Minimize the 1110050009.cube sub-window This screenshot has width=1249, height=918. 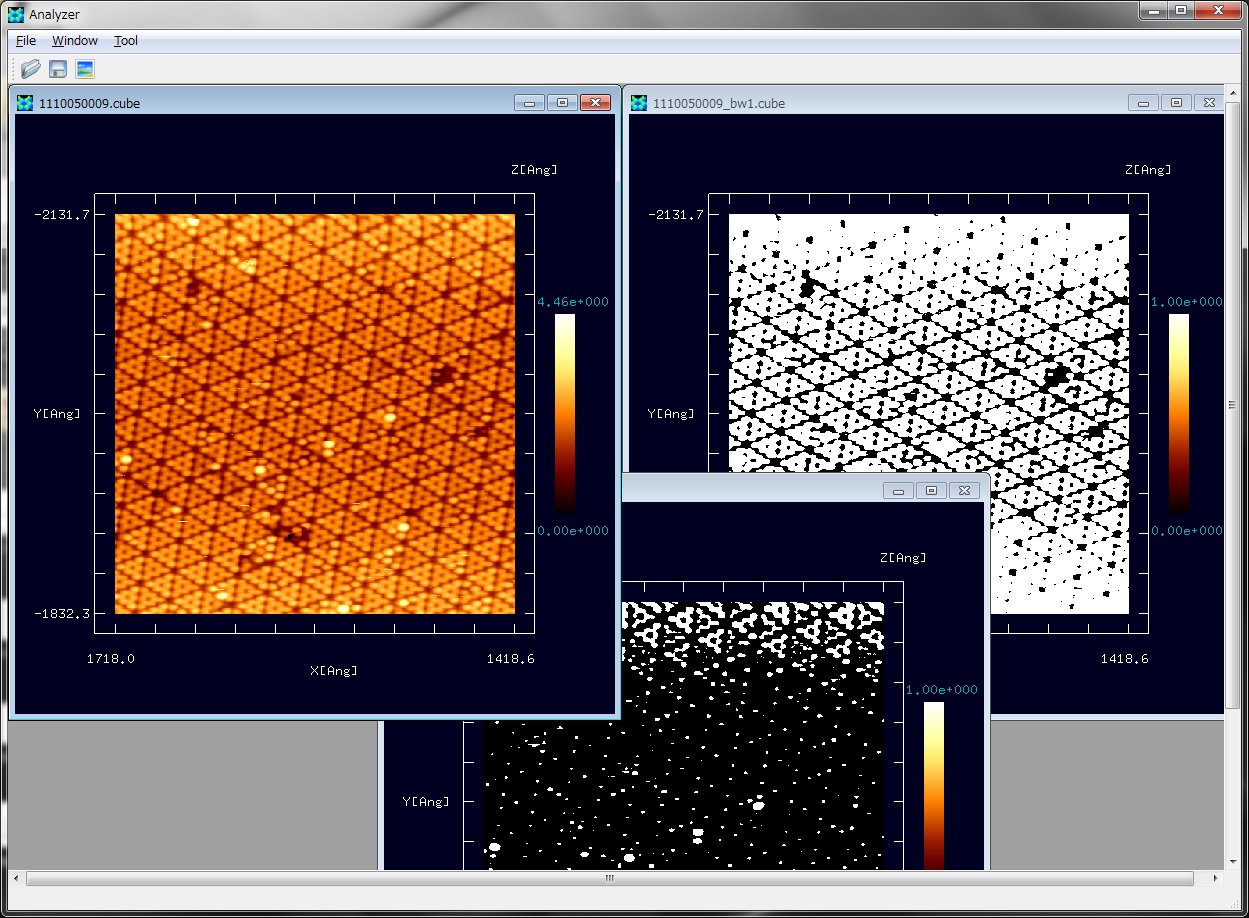pyautogui.click(x=530, y=102)
